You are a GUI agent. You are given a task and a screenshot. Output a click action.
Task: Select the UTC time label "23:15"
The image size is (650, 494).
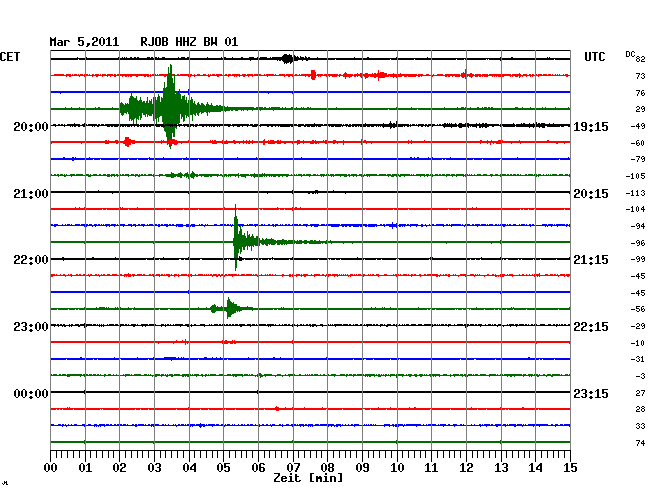(591, 393)
